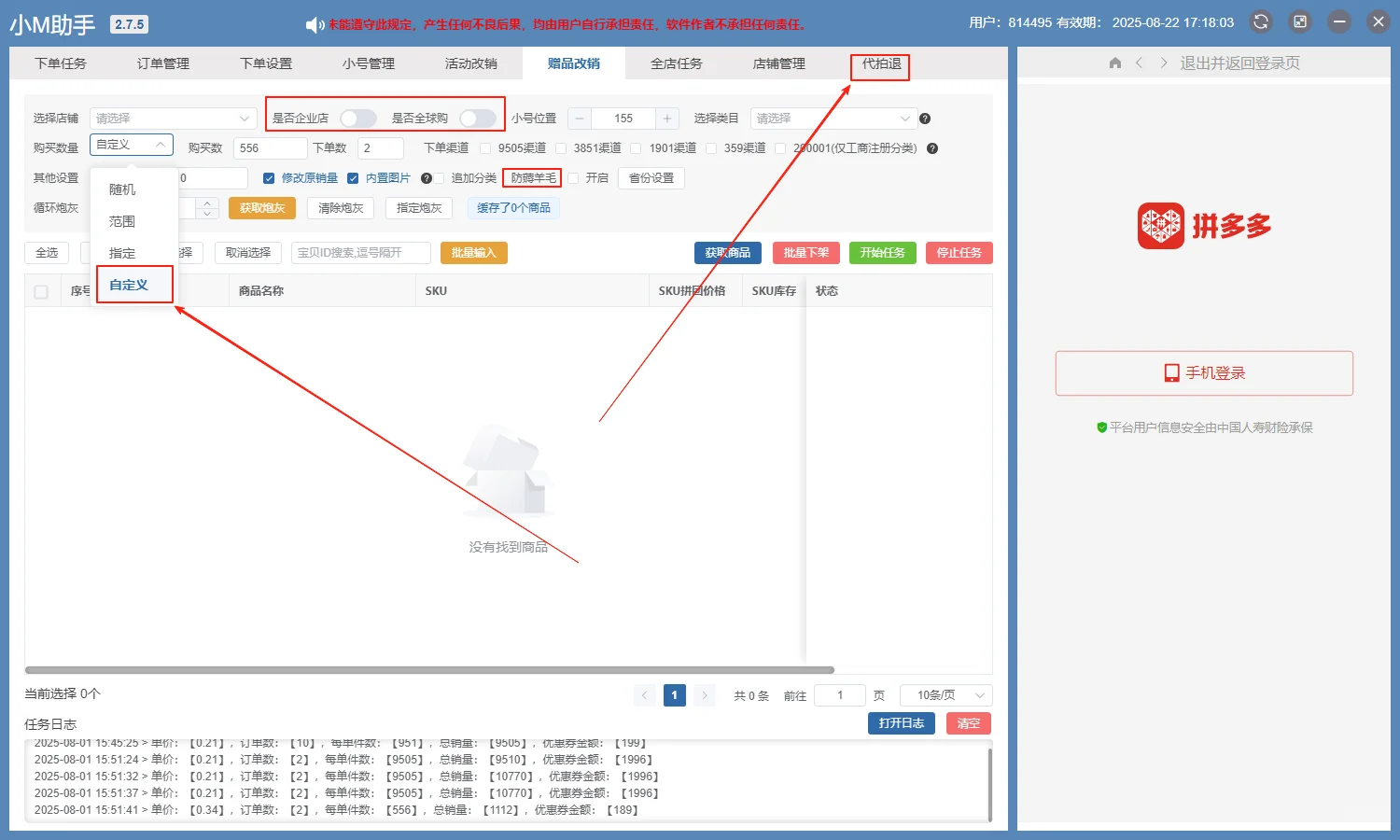Click the home icon in the browser panel

click(x=1115, y=63)
